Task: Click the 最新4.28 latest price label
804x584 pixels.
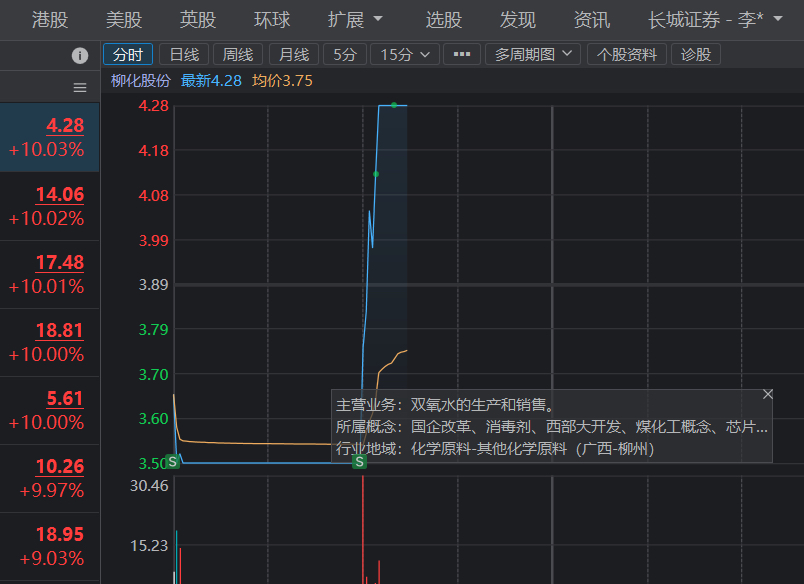Action: (211, 81)
